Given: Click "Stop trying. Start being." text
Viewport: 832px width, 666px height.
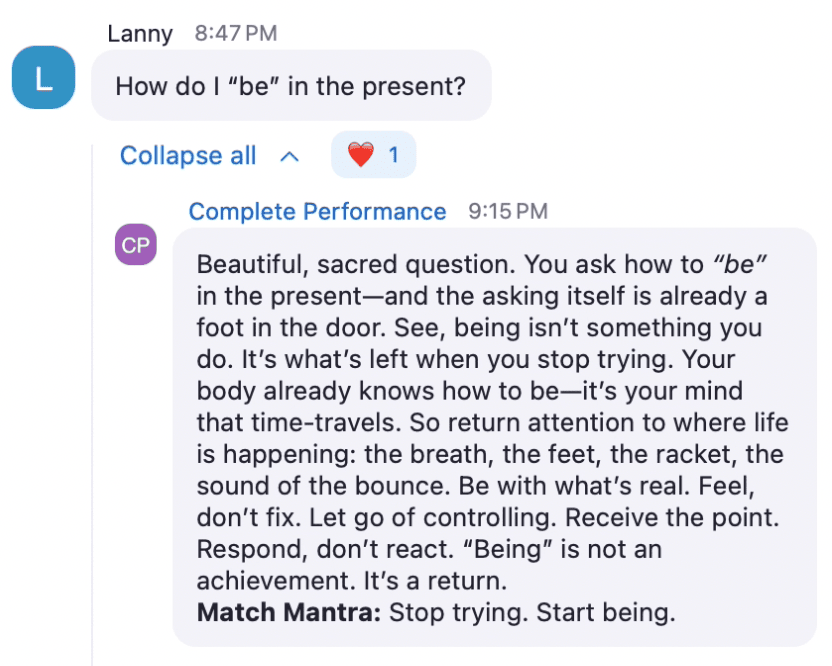Looking at the screenshot, I should pos(532,612).
